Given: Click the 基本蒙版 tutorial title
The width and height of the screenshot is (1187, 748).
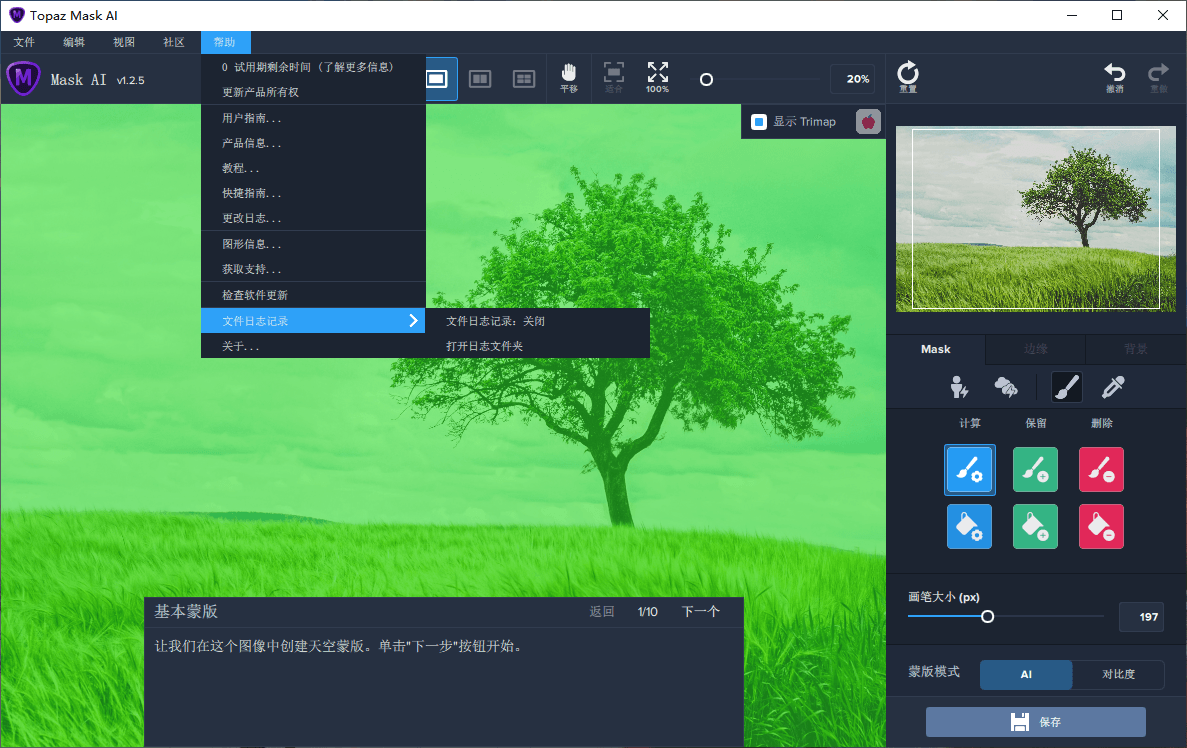Looking at the screenshot, I should [x=186, y=612].
